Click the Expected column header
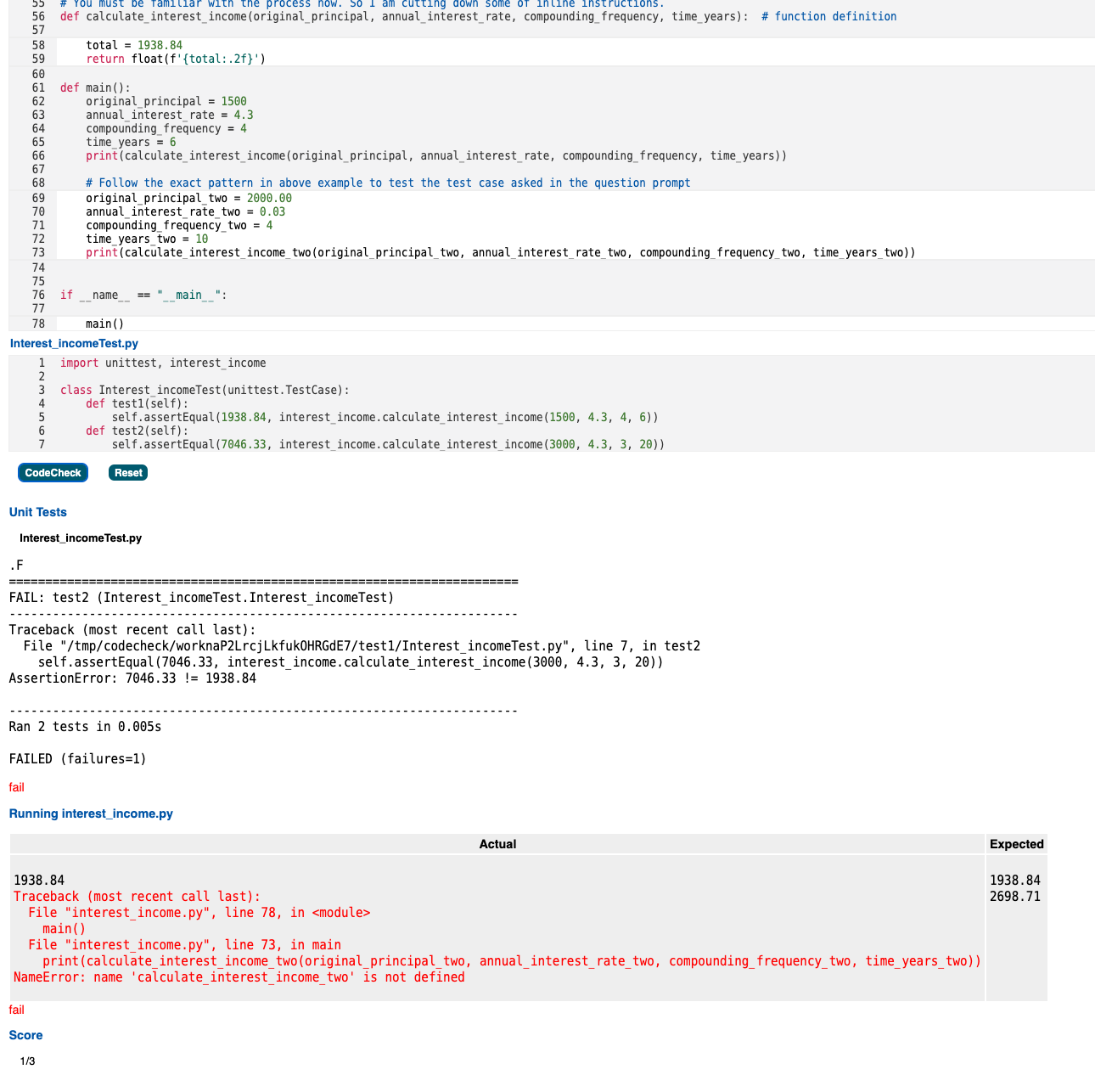1095x1092 pixels. click(1016, 843)
